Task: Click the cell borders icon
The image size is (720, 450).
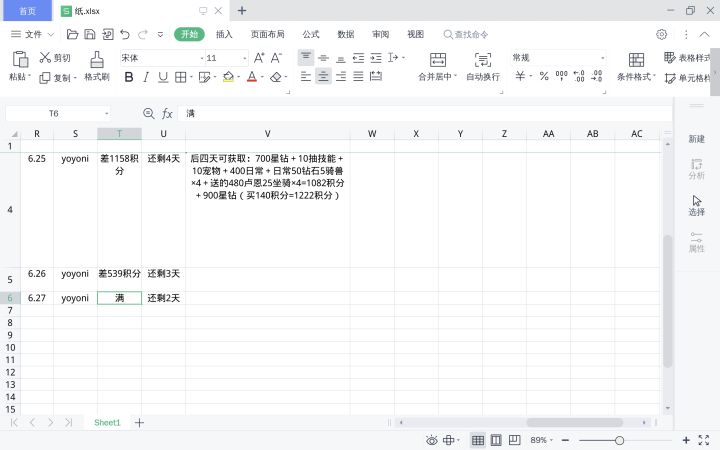Action: pos(180,77)
